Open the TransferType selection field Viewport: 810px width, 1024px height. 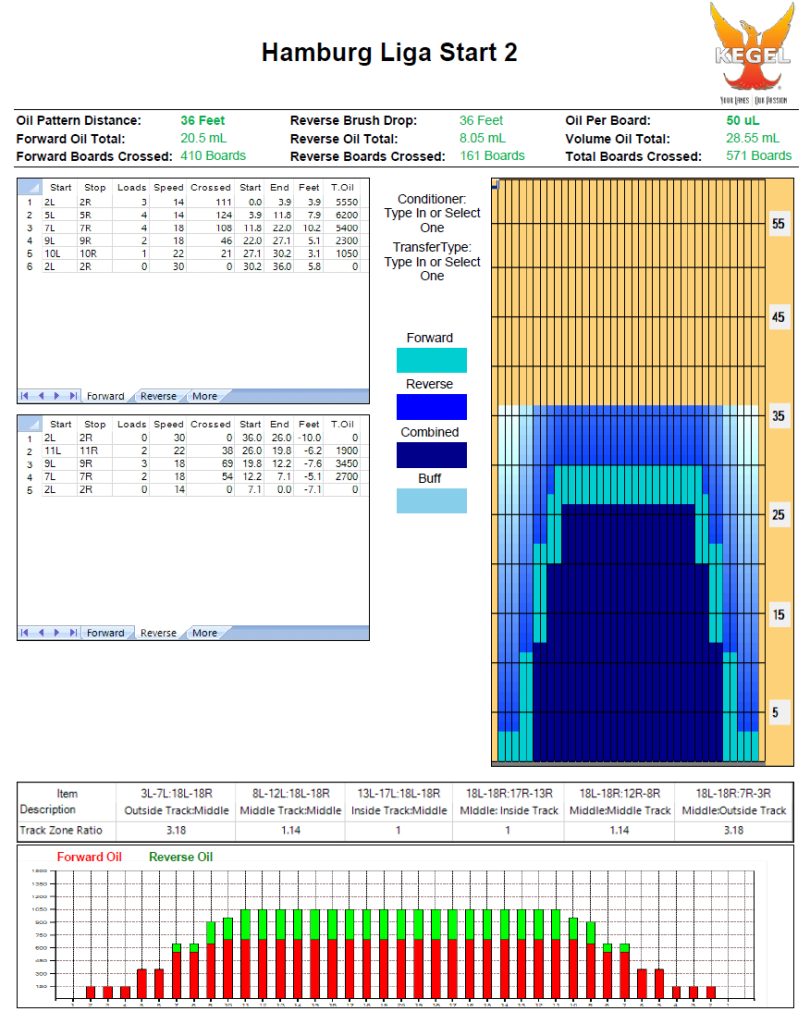tap(432, 269)
